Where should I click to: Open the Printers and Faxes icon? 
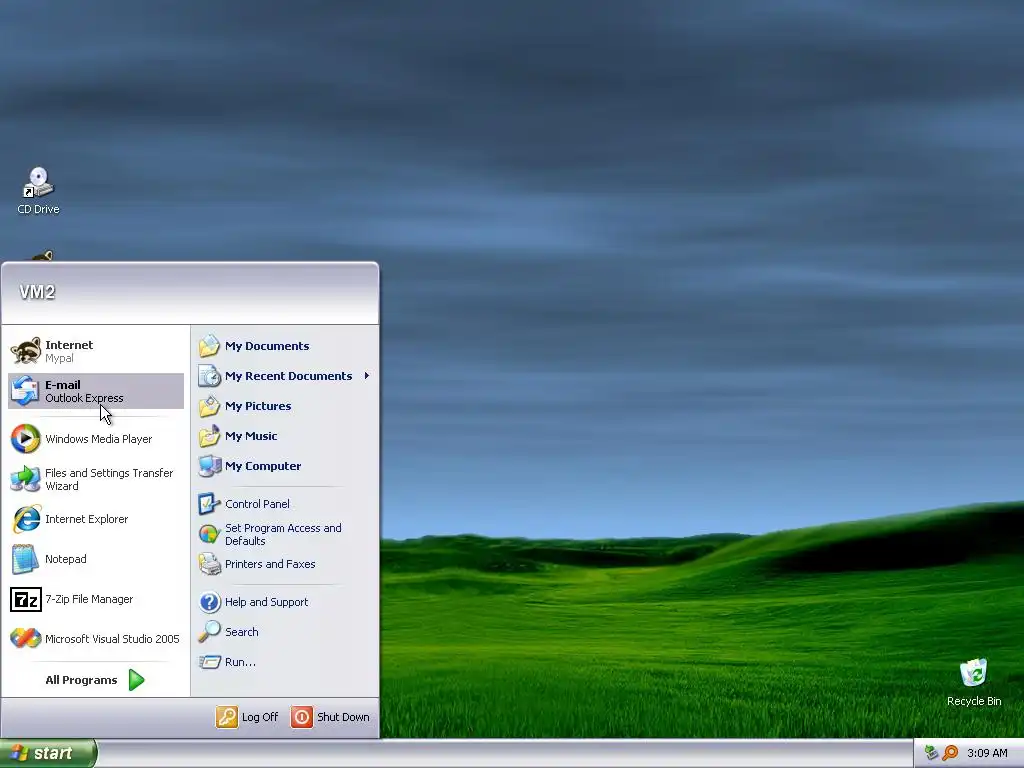[x=210, y=564]
